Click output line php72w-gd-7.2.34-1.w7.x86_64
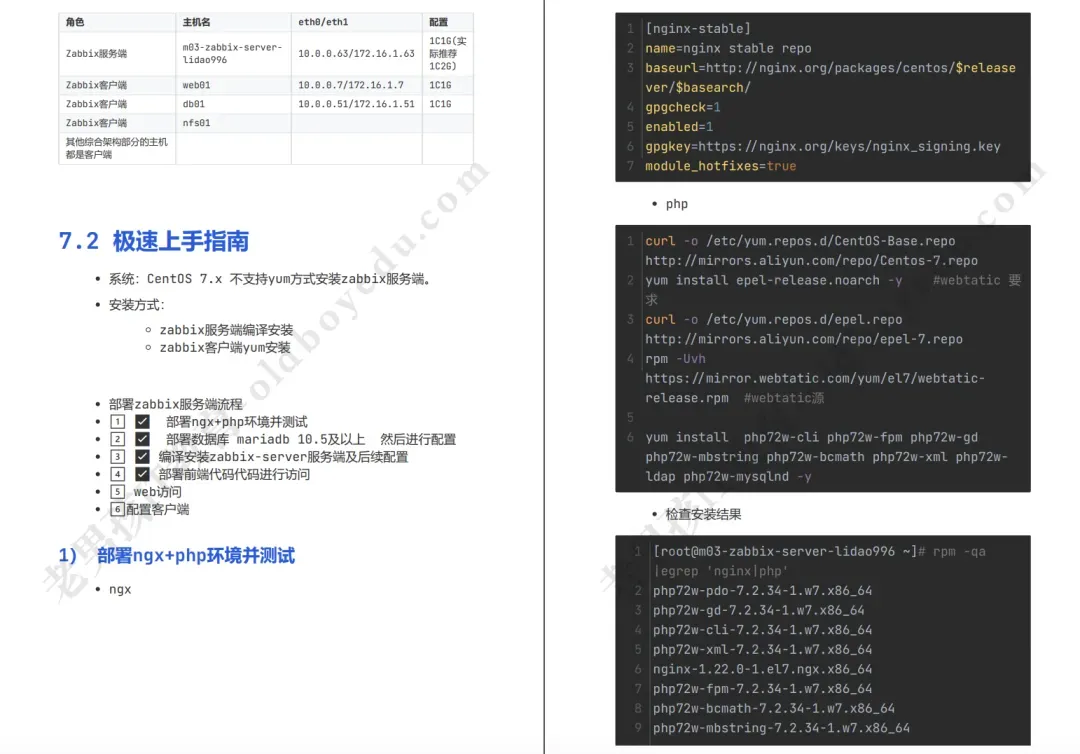1080x754 pixels. [758, 610]
